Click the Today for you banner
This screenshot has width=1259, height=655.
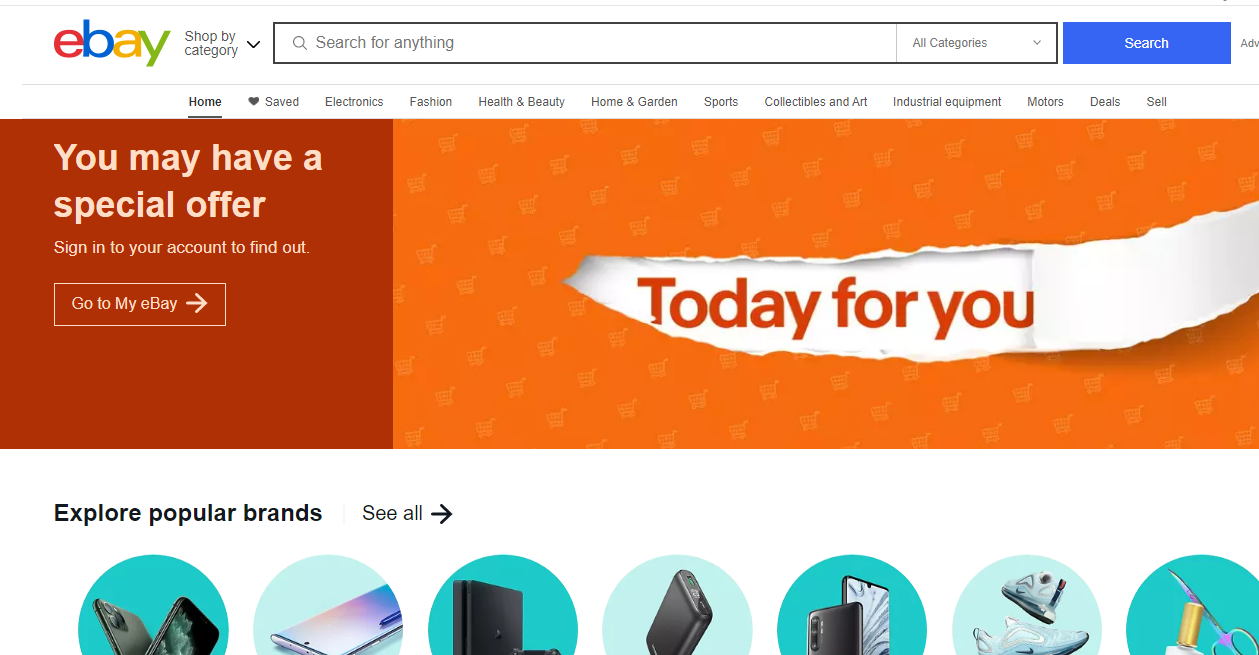pos(826,284)
